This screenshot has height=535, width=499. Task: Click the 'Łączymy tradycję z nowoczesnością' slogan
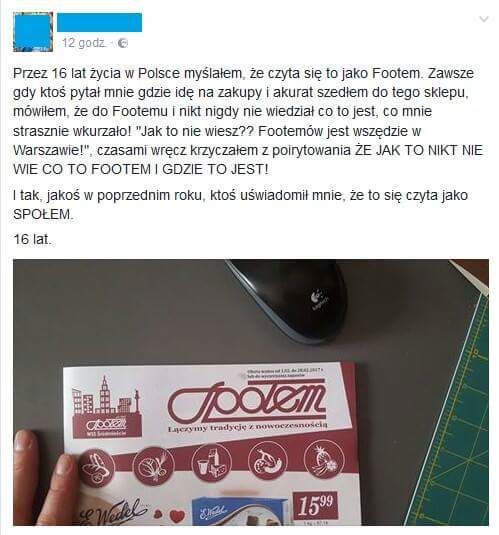(248, 427)
